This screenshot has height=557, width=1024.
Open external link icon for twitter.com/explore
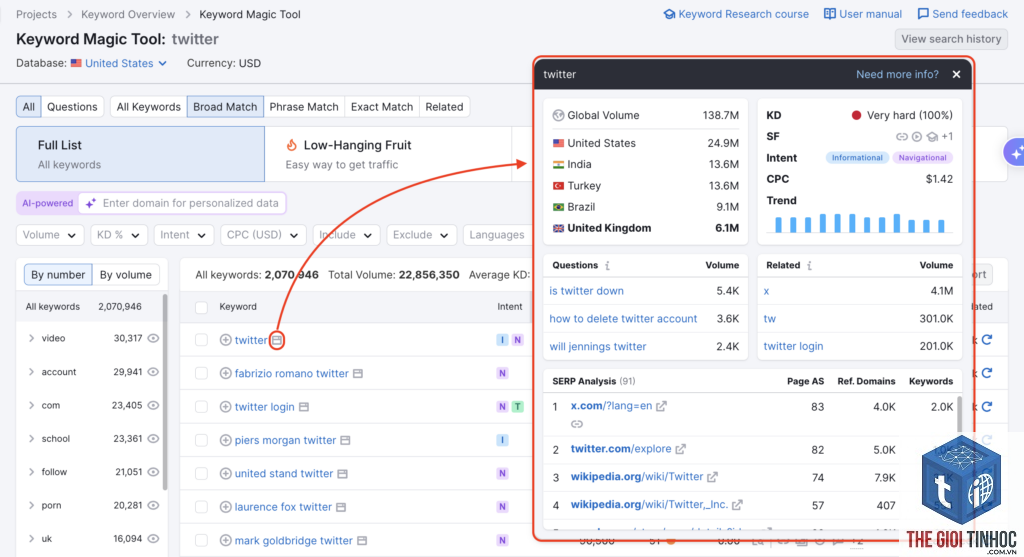[680, 449]
